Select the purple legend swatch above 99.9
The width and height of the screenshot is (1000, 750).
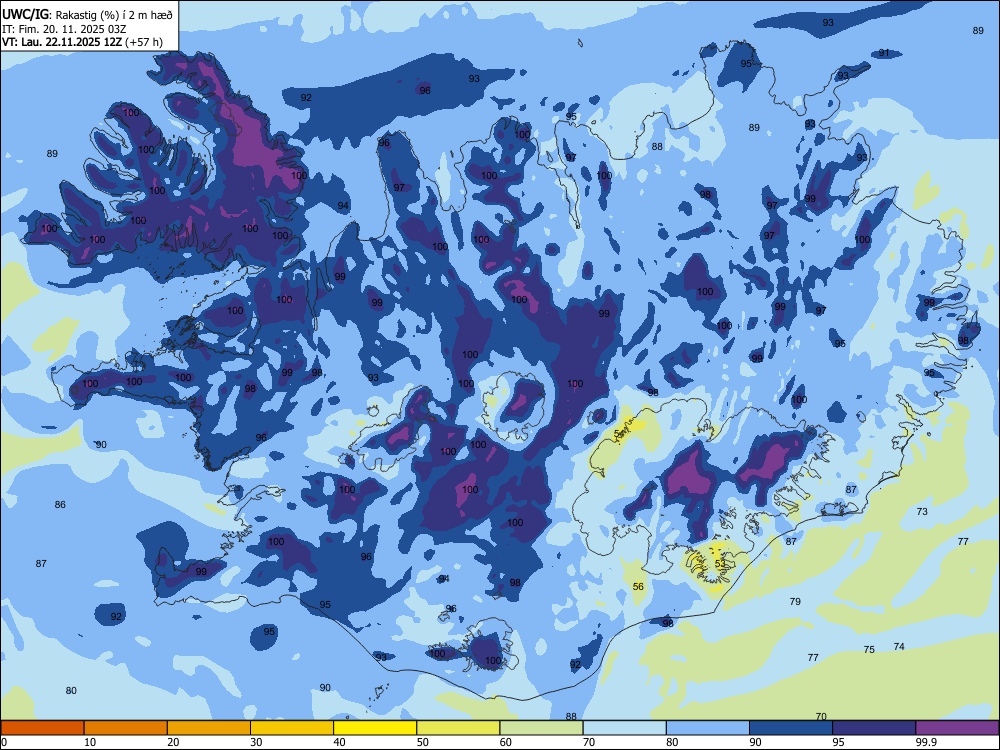[x=957, y=728]
